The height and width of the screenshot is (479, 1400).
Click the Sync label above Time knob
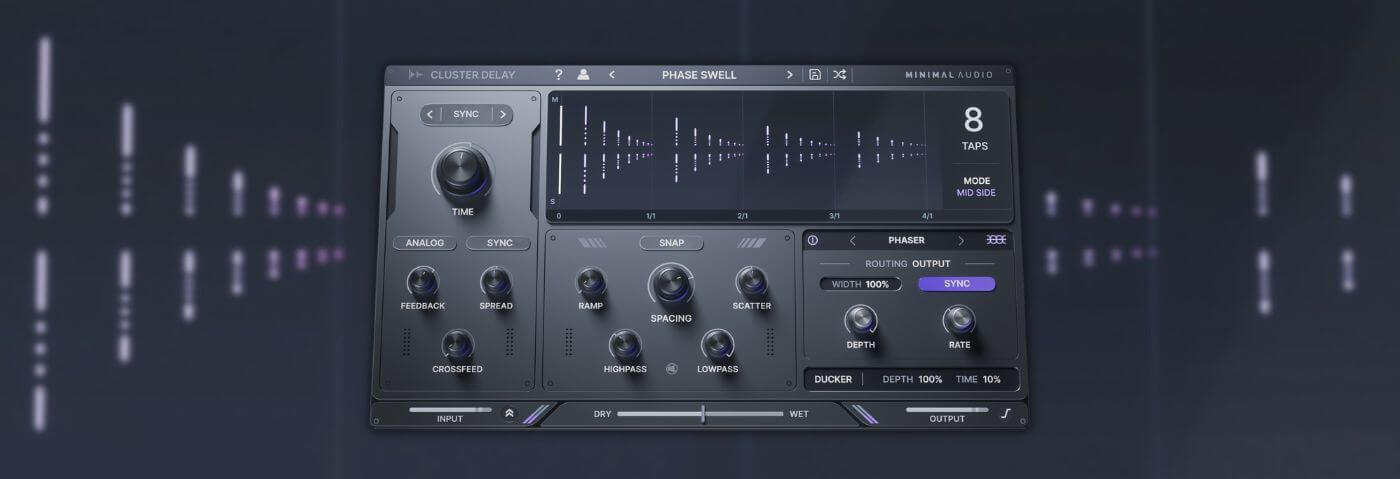coord(466,114)
